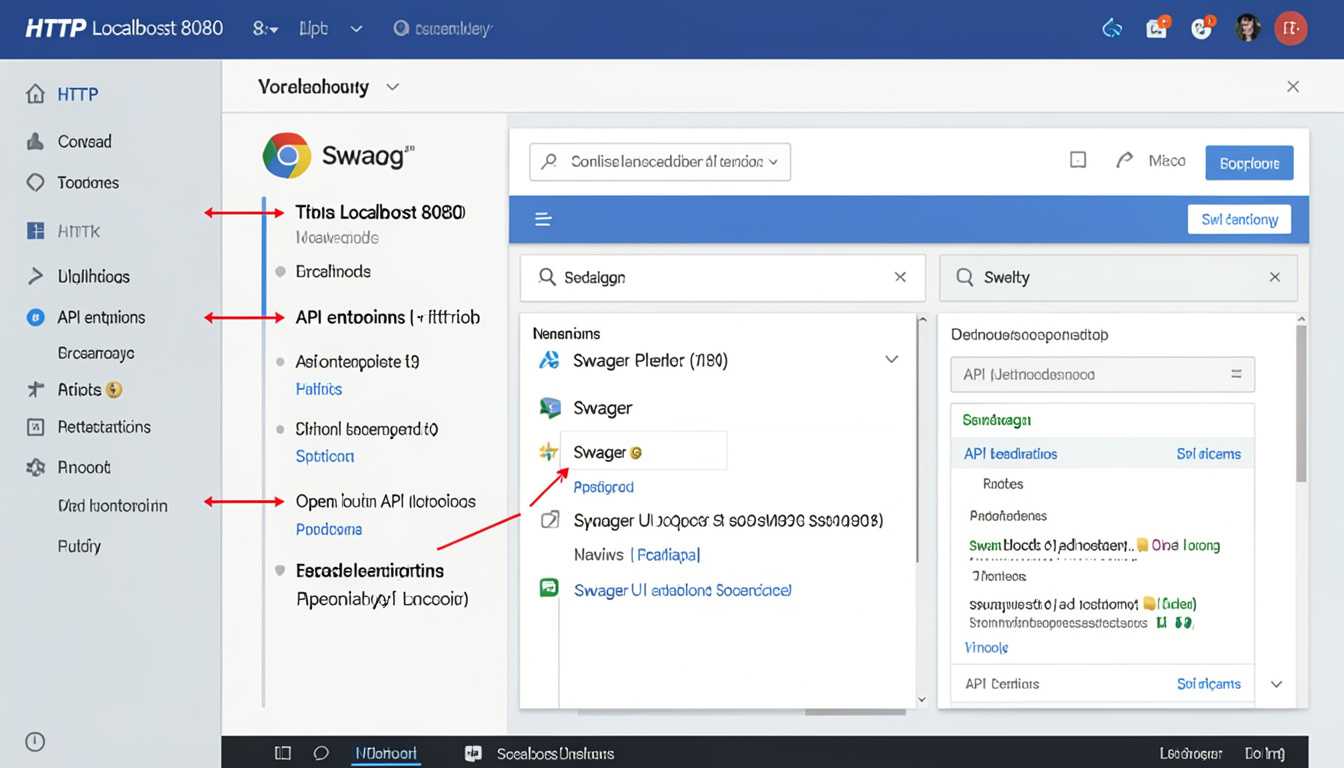Viewport: 1344px width, 768px height.
Task: Expand the Vorelaohourty dropdown chevron
Action: [393, 87]
